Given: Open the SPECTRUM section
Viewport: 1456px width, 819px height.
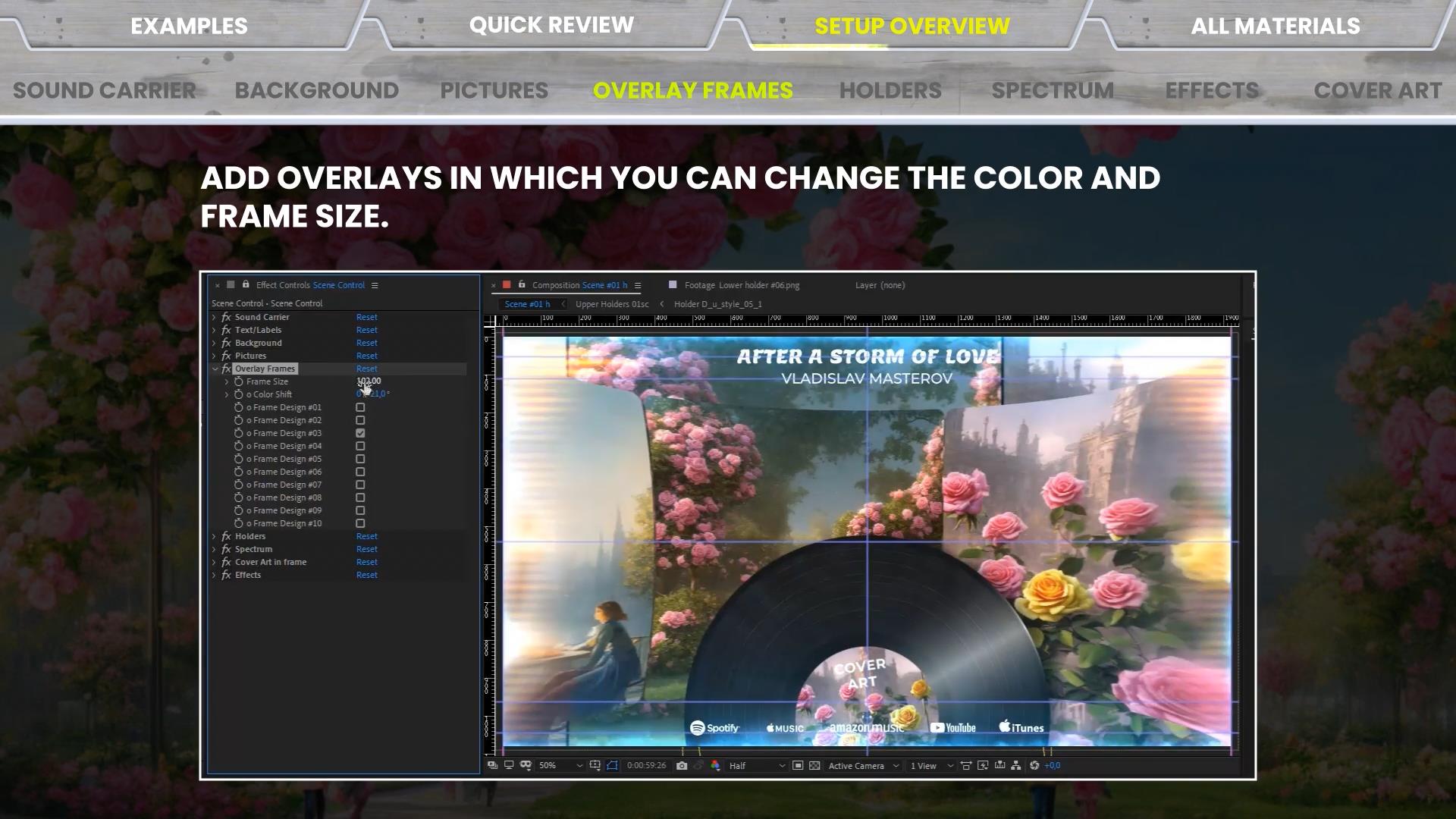Looking at the screenshot, I should click(1053, 90).
